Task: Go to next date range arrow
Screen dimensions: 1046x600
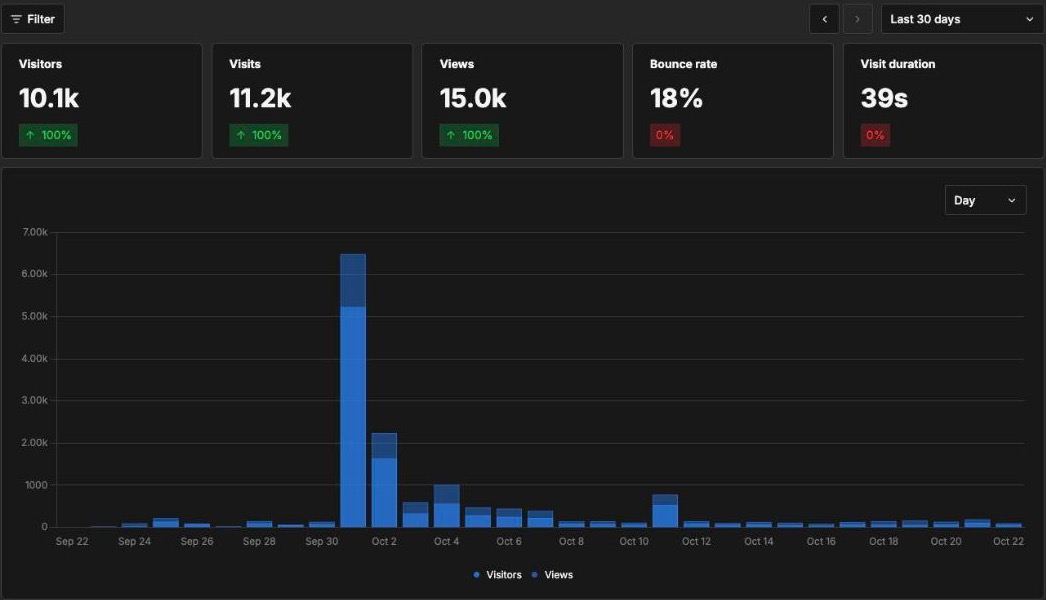Action: (858, 19)
